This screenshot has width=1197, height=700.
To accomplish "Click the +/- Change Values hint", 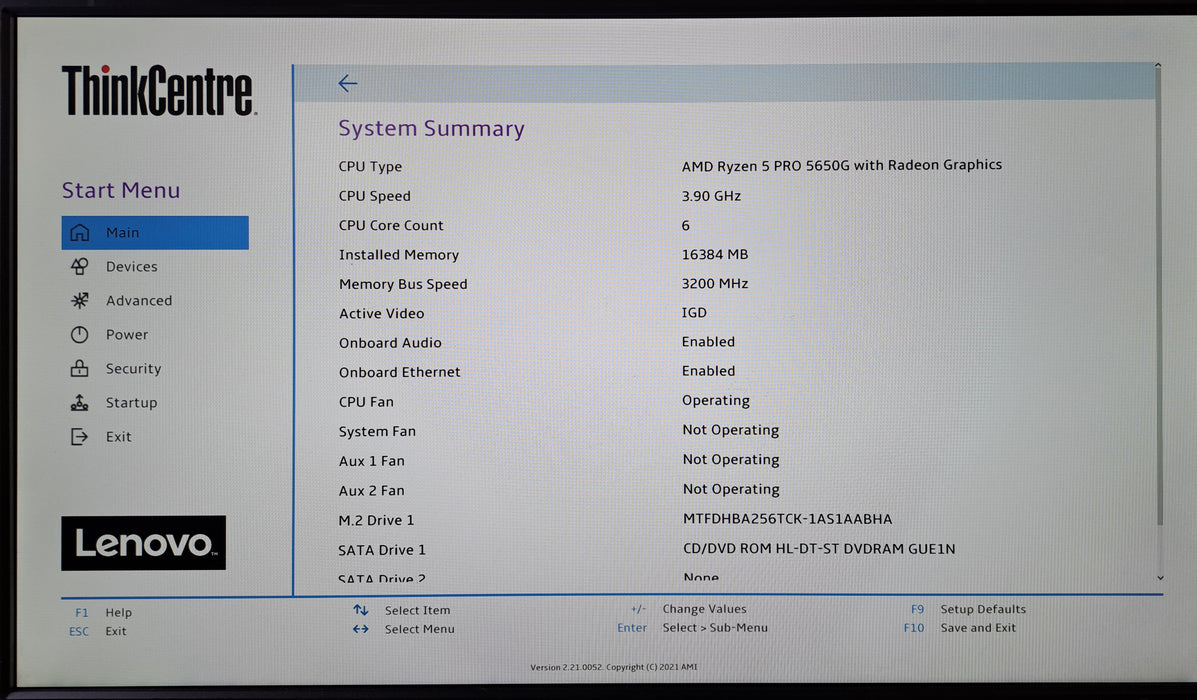I will click(689, 609).
